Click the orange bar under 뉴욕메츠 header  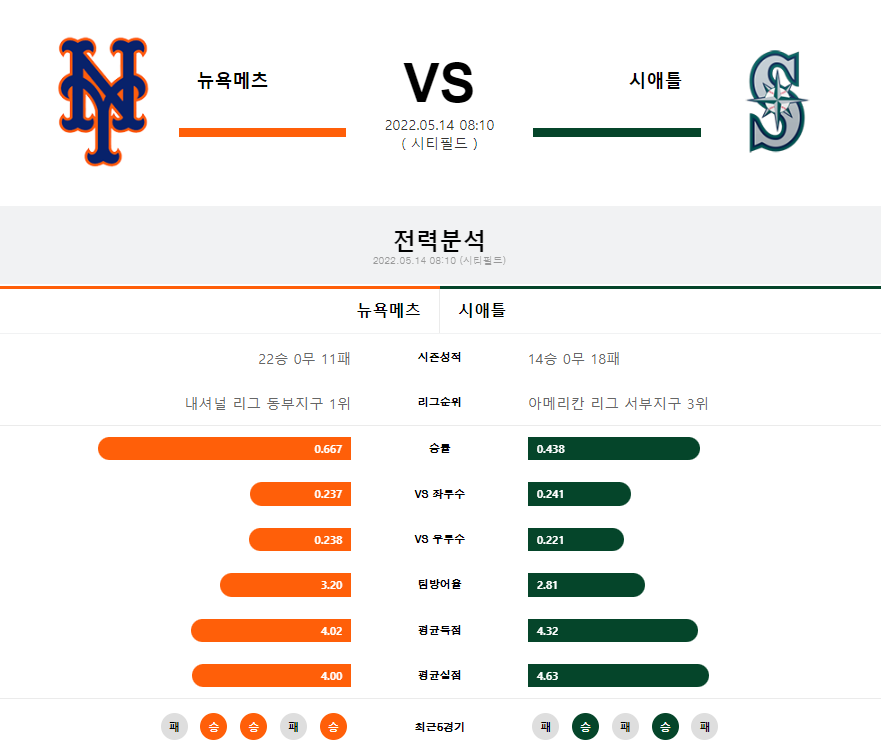tap(262, 133)
